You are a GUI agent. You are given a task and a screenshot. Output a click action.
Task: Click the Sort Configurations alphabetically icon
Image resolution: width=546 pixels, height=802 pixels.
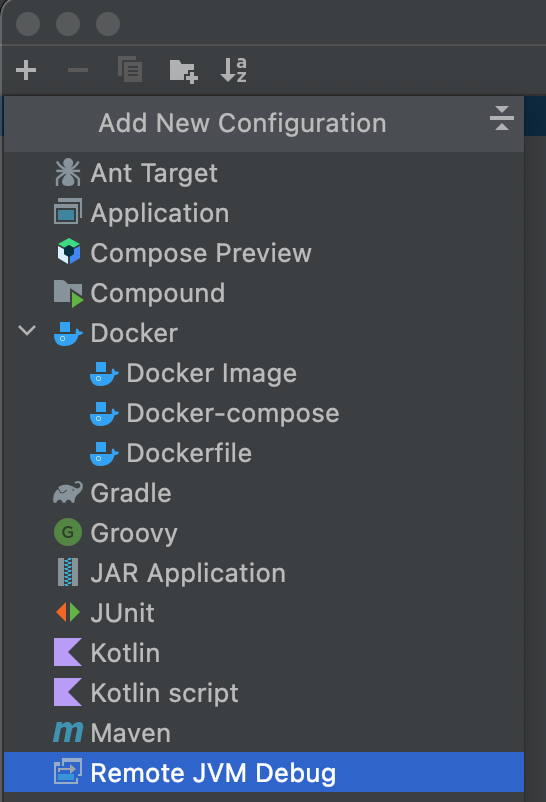click(x=233, y=70)
